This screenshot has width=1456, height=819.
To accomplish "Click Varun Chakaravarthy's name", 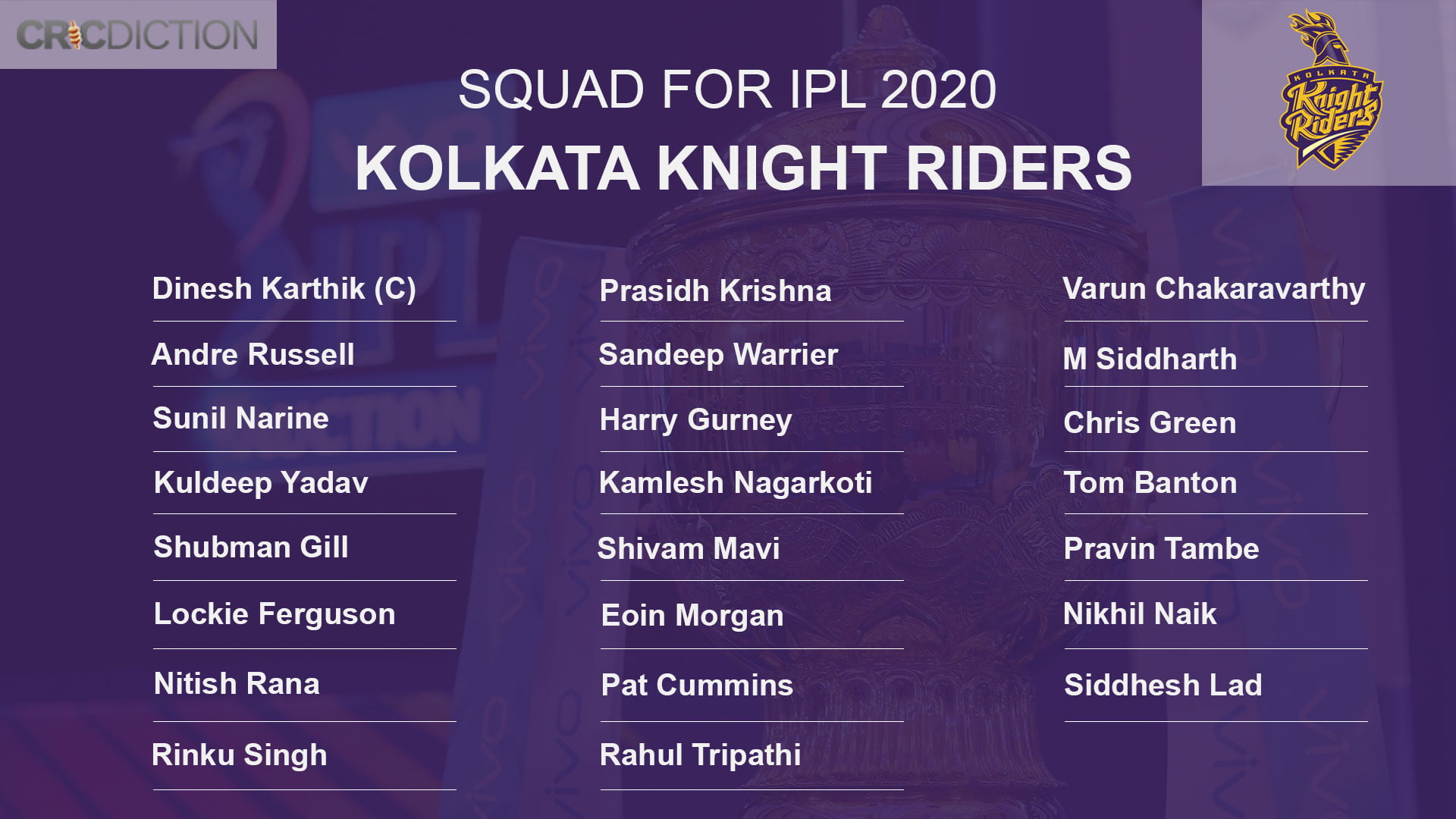I will pos(1213,289).
